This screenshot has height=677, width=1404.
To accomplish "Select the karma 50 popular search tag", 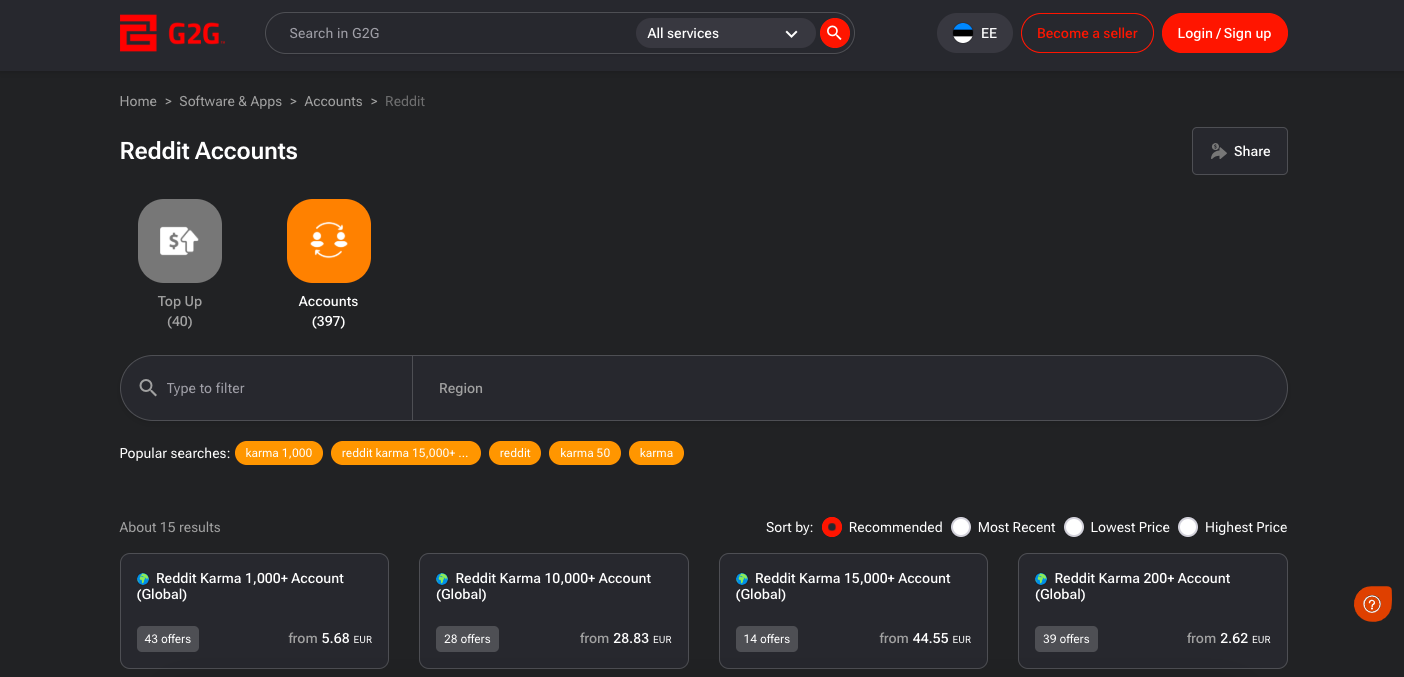I will coord(585,453).
